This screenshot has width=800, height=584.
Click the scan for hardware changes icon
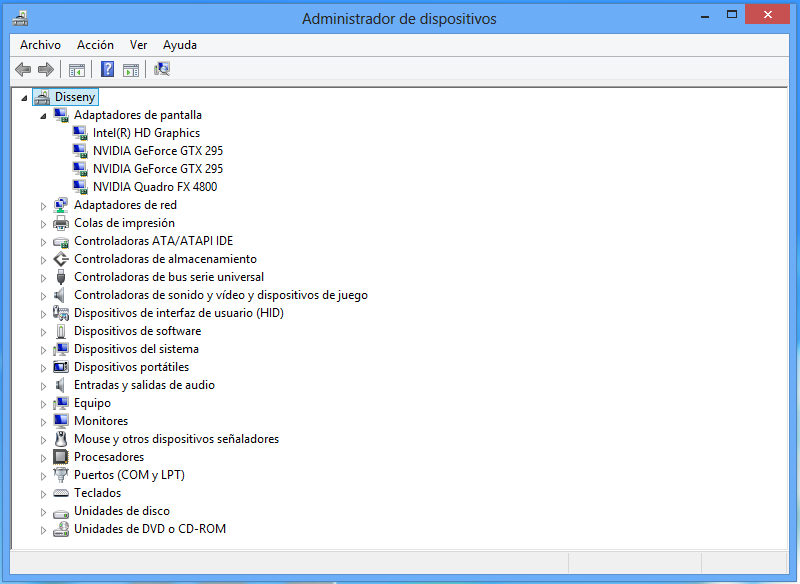(162, 69)
